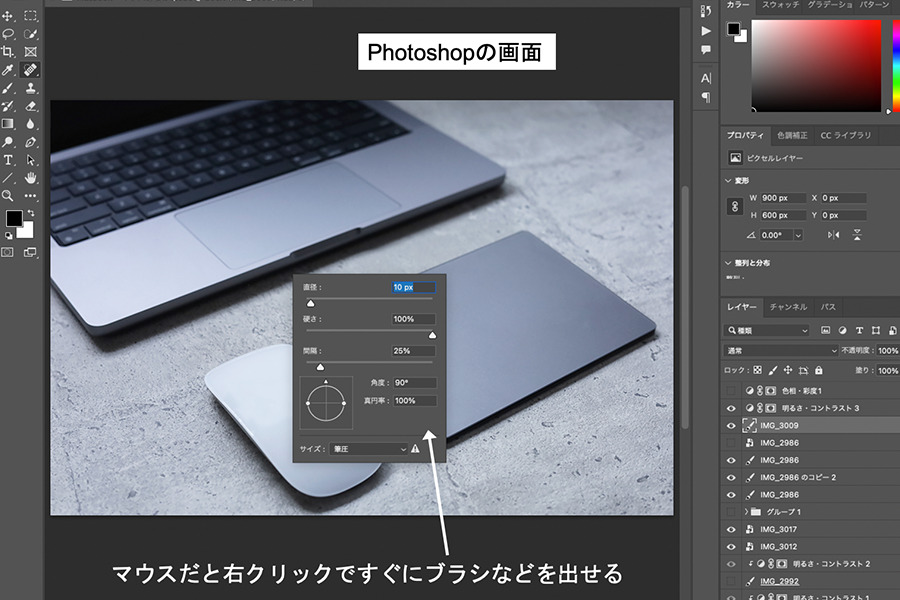Viewport: 900px width, 600px height.
Task: Select the Type tool
Action: 7,160
